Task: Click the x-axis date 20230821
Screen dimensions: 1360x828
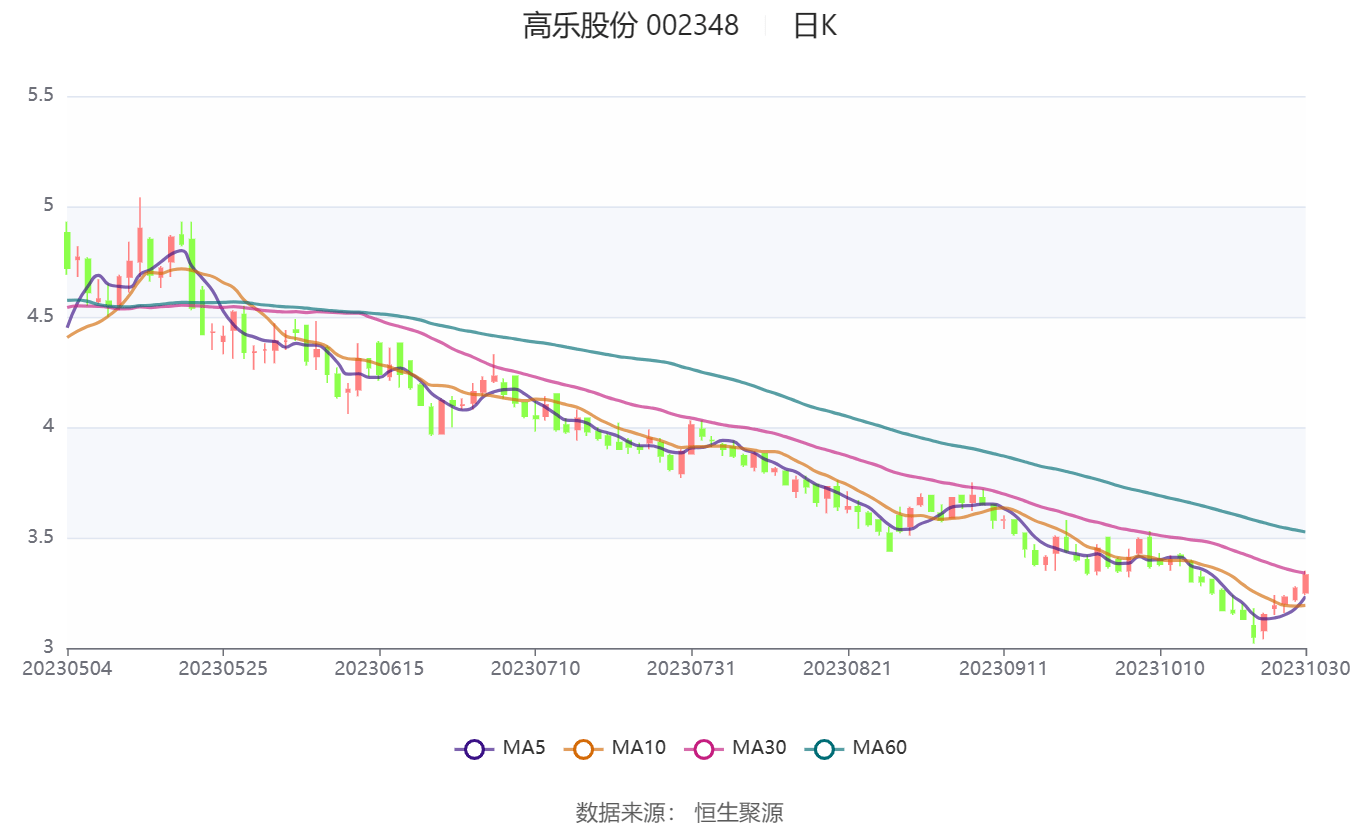Action: (847, 668)
